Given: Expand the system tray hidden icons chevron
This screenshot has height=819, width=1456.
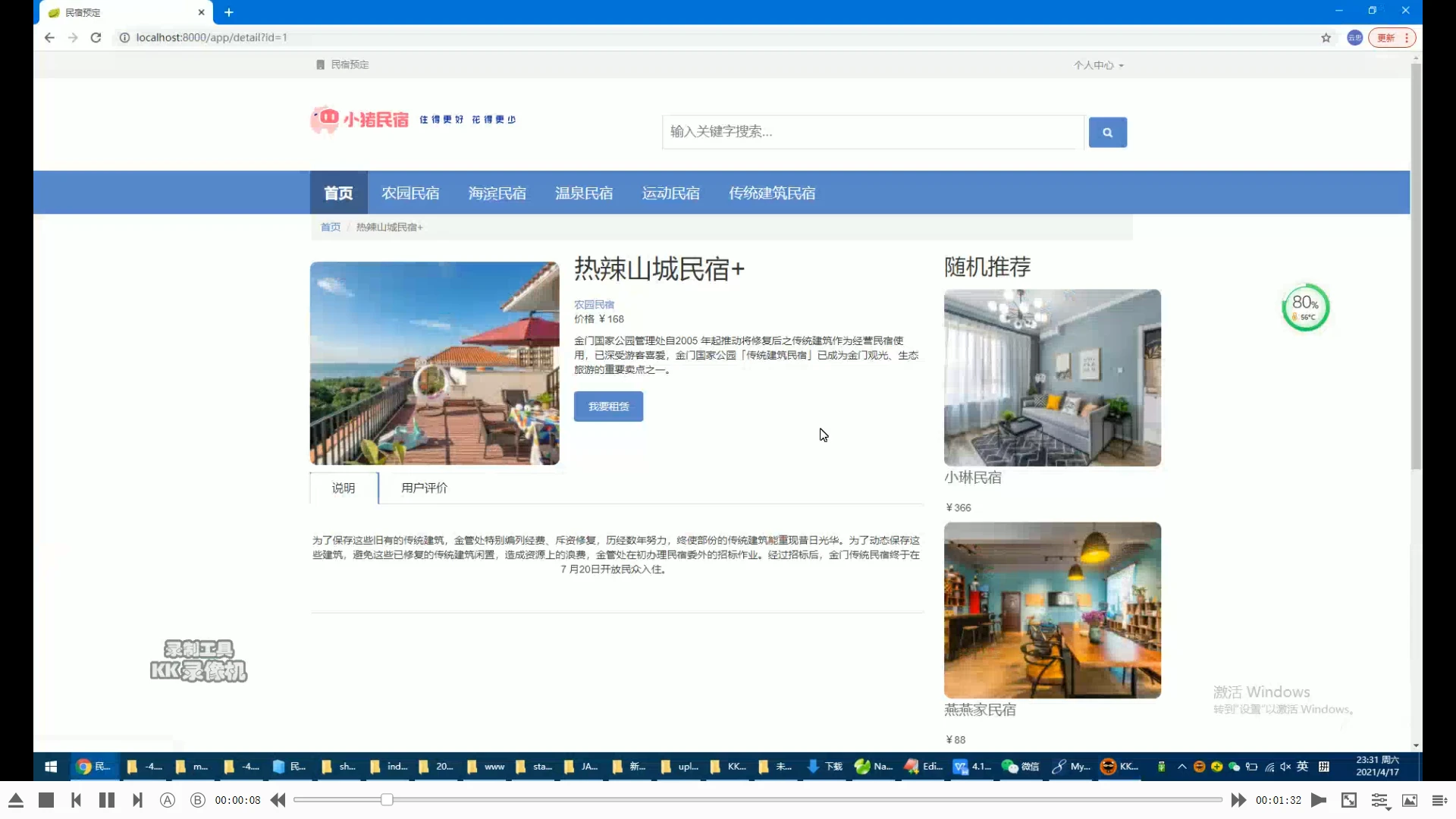Looking at the screenshot, I should (x=1181, y=767).
